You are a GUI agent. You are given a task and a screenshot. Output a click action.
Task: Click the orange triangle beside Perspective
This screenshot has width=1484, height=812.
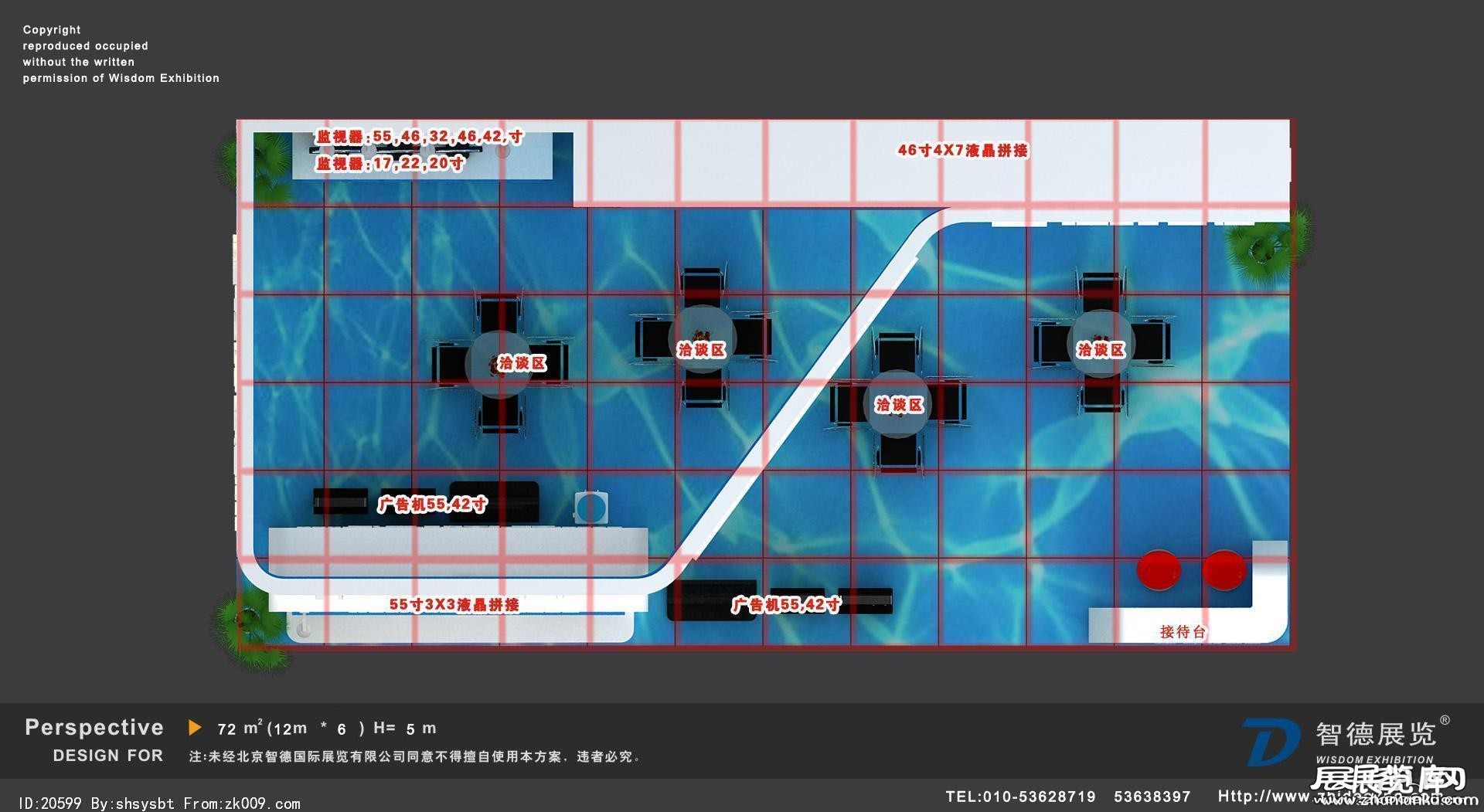[x=195, y=728]
